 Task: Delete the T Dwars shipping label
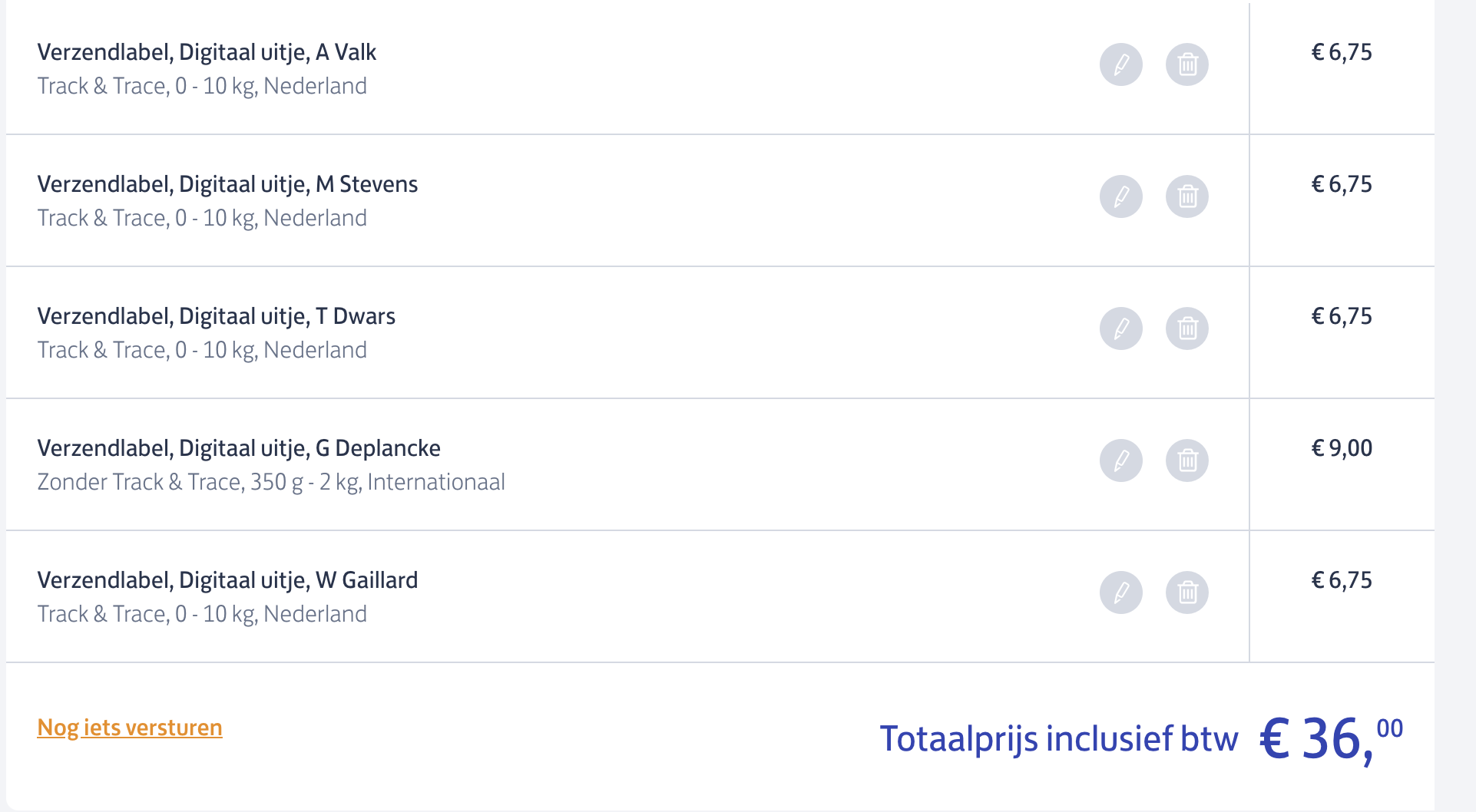(1187, 328)
